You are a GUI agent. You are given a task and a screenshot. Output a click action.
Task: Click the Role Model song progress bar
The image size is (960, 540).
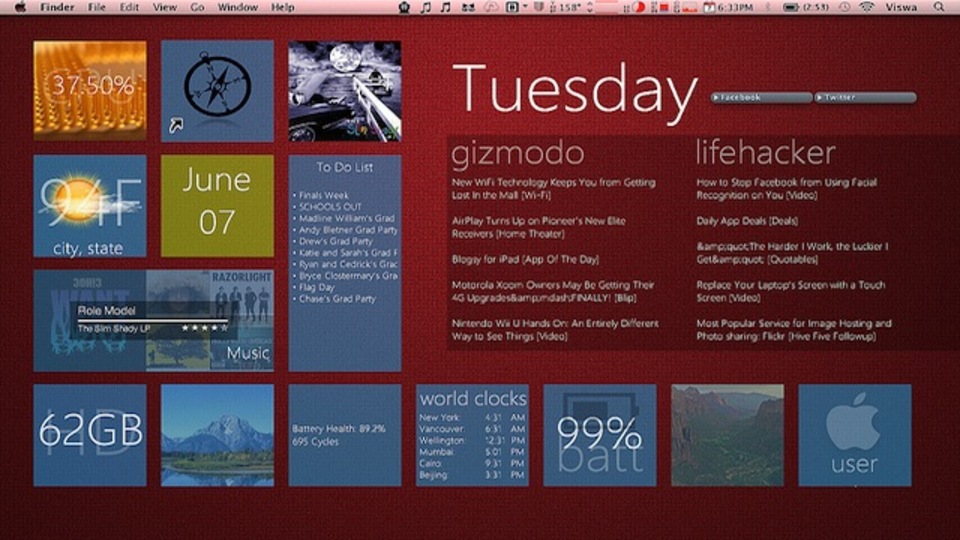pyautogui.click(x=152, y=320)
